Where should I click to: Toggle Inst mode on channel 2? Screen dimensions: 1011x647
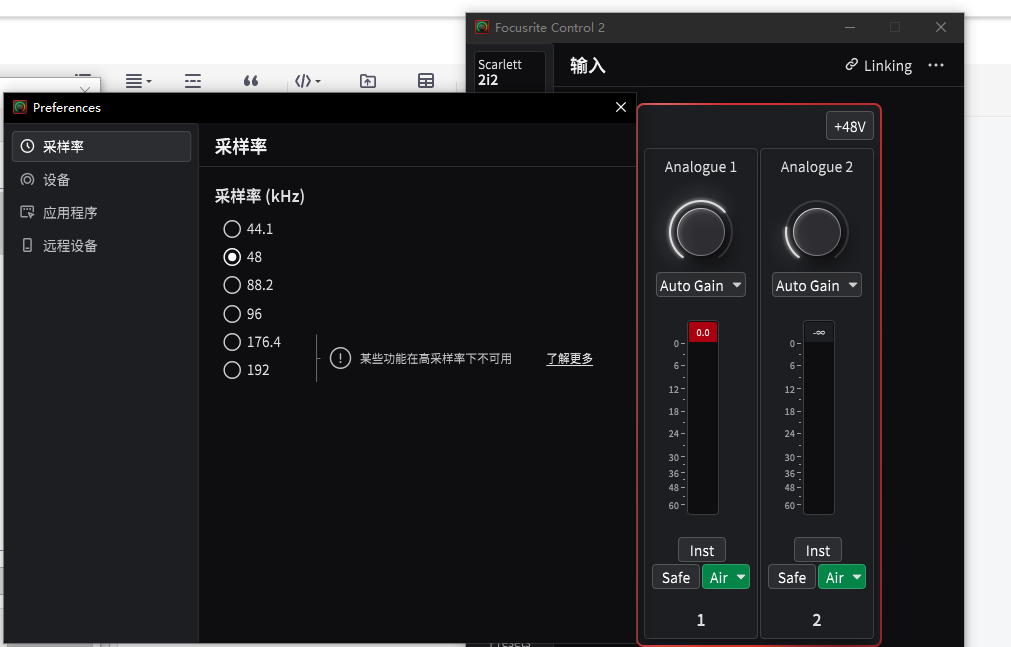[818, 550]
